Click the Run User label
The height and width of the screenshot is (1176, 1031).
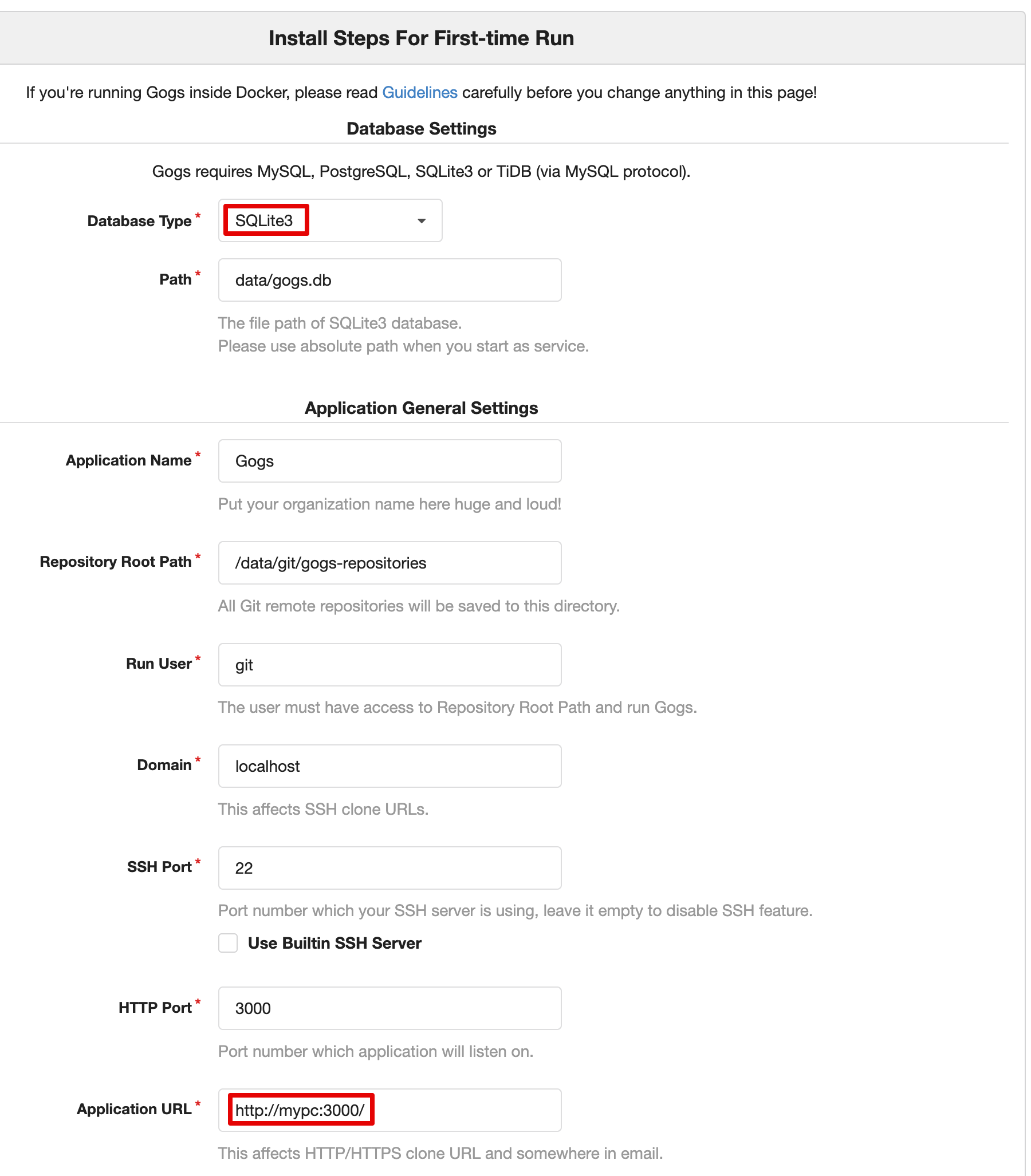pyautogui.click(x=159, y=664)
